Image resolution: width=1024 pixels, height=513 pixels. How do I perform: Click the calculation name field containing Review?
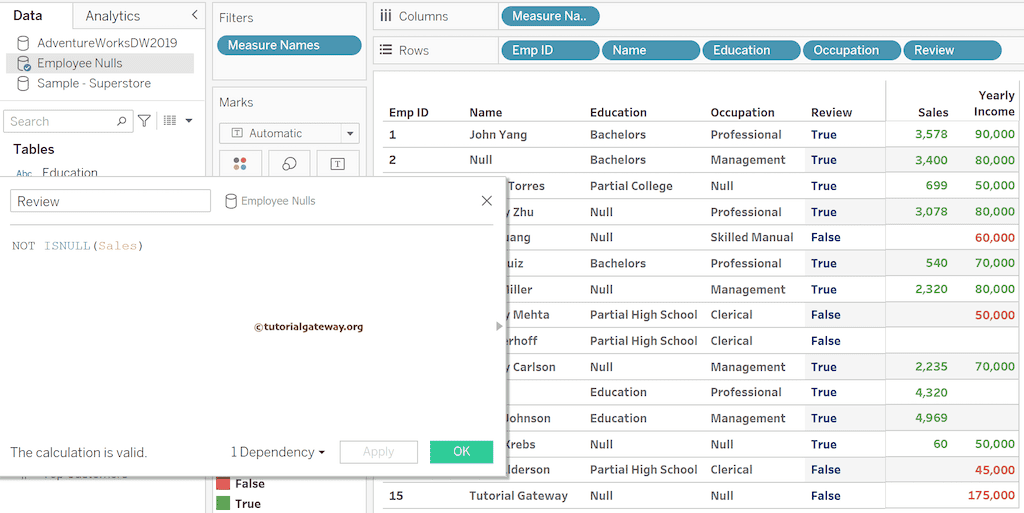pyautogui.click(x=110, y=201)
